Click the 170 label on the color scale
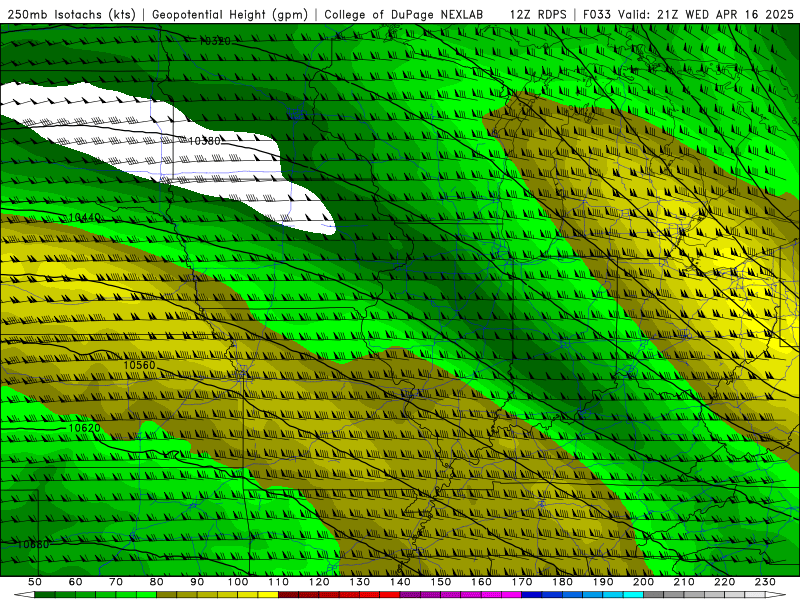 522,582
